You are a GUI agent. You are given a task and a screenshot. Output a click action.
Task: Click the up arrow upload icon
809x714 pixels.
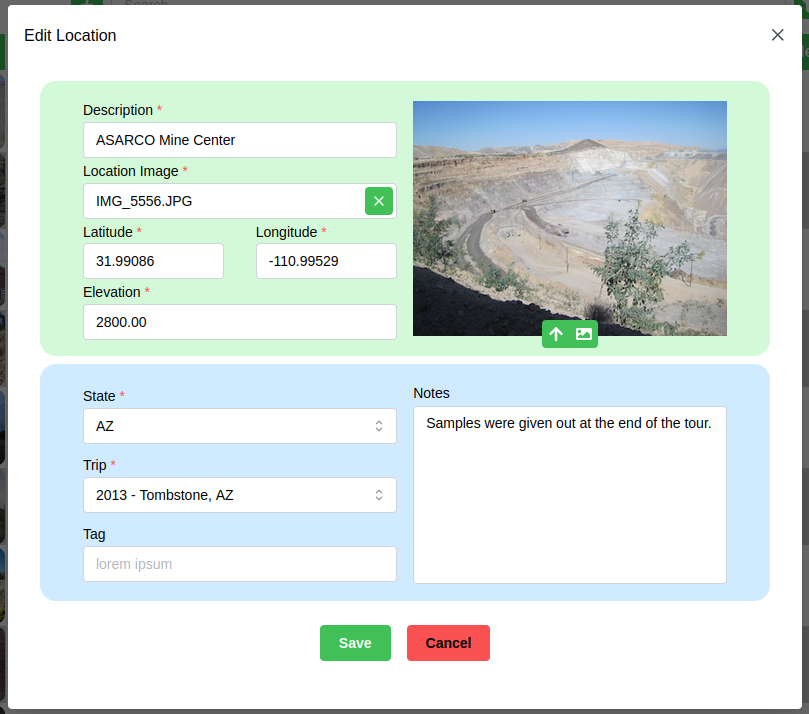pos(556,334)
